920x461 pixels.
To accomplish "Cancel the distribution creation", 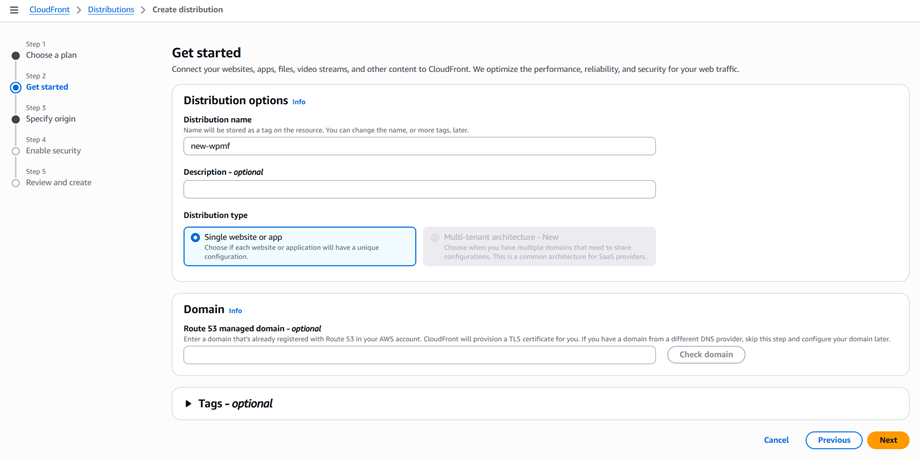I will point(776,440).
